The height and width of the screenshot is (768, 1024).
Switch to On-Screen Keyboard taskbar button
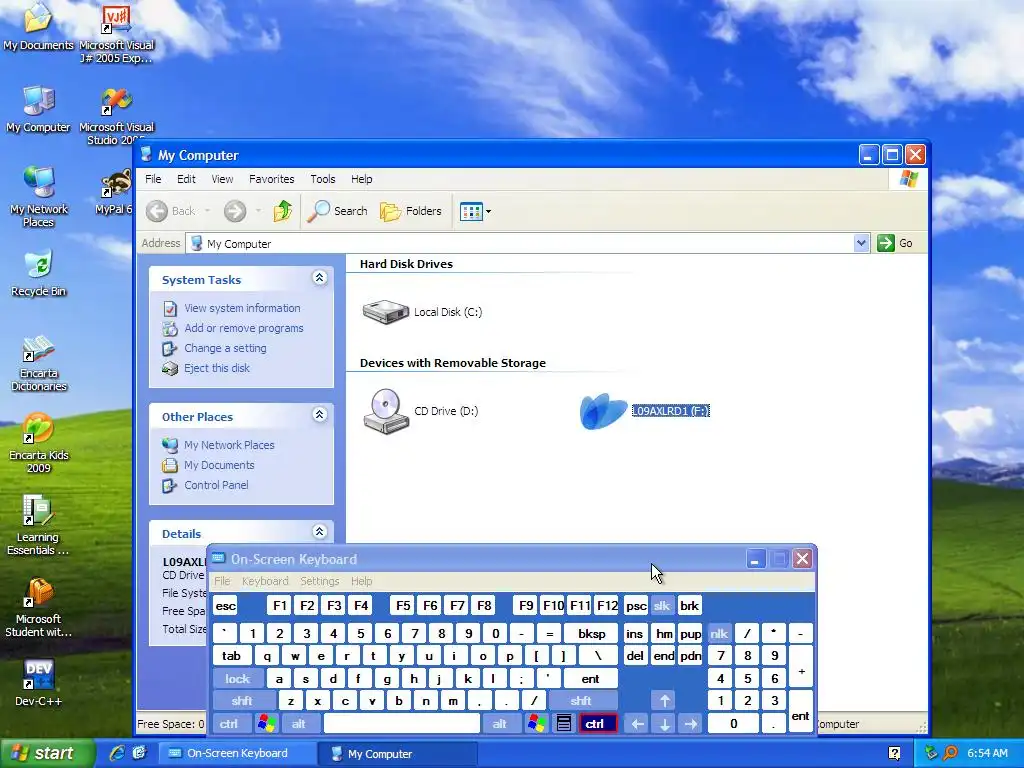(x=238, y=753)
